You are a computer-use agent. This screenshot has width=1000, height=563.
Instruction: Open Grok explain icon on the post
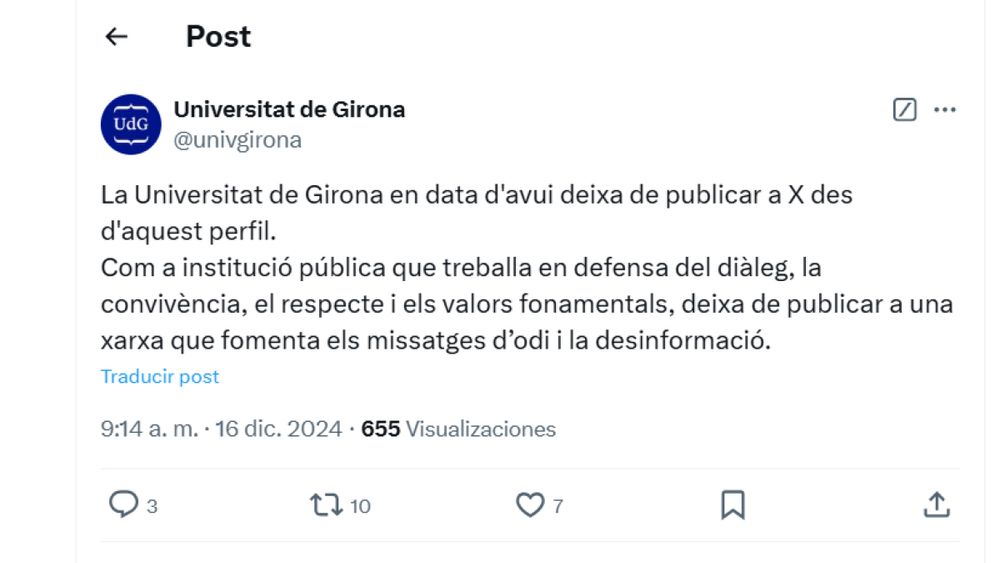(904, 110)
